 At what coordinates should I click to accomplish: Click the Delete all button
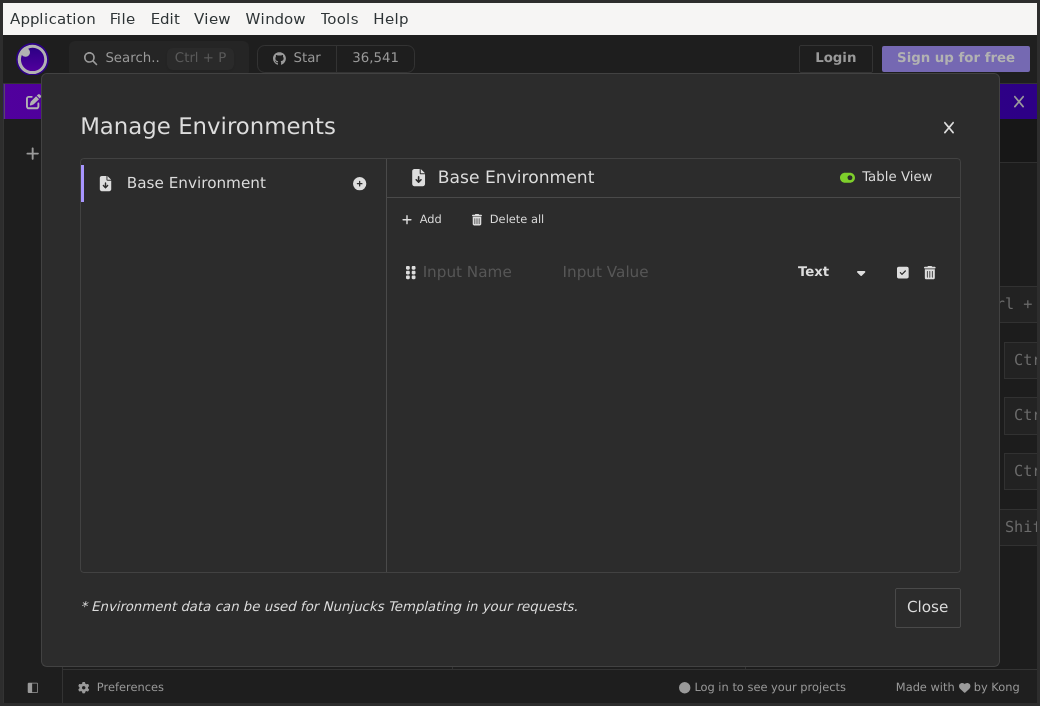click(x=507, y=220)
